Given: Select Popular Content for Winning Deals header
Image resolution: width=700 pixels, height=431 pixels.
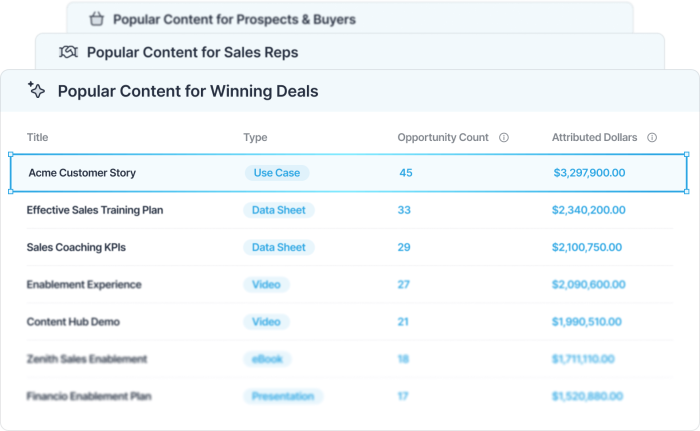Looking at the screenshot, I should pos(188,91).
